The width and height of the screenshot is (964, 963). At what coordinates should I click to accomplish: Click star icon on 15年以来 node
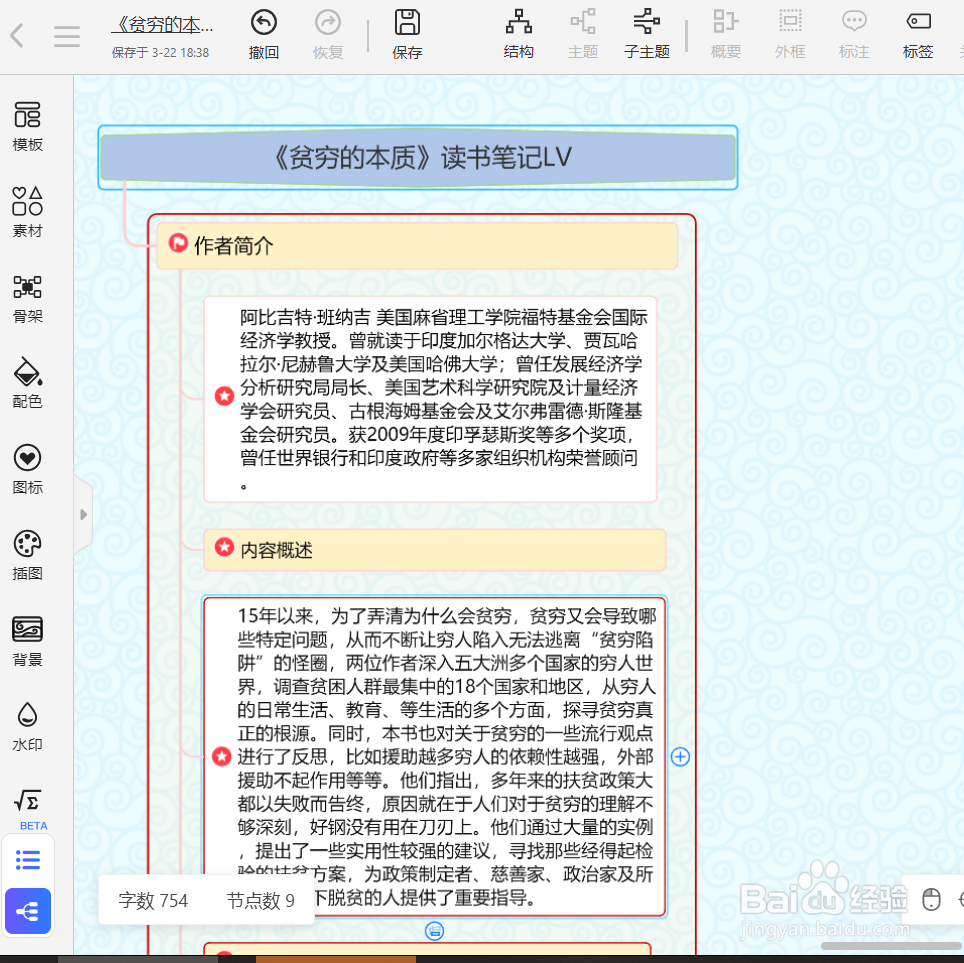click(221, 756)
